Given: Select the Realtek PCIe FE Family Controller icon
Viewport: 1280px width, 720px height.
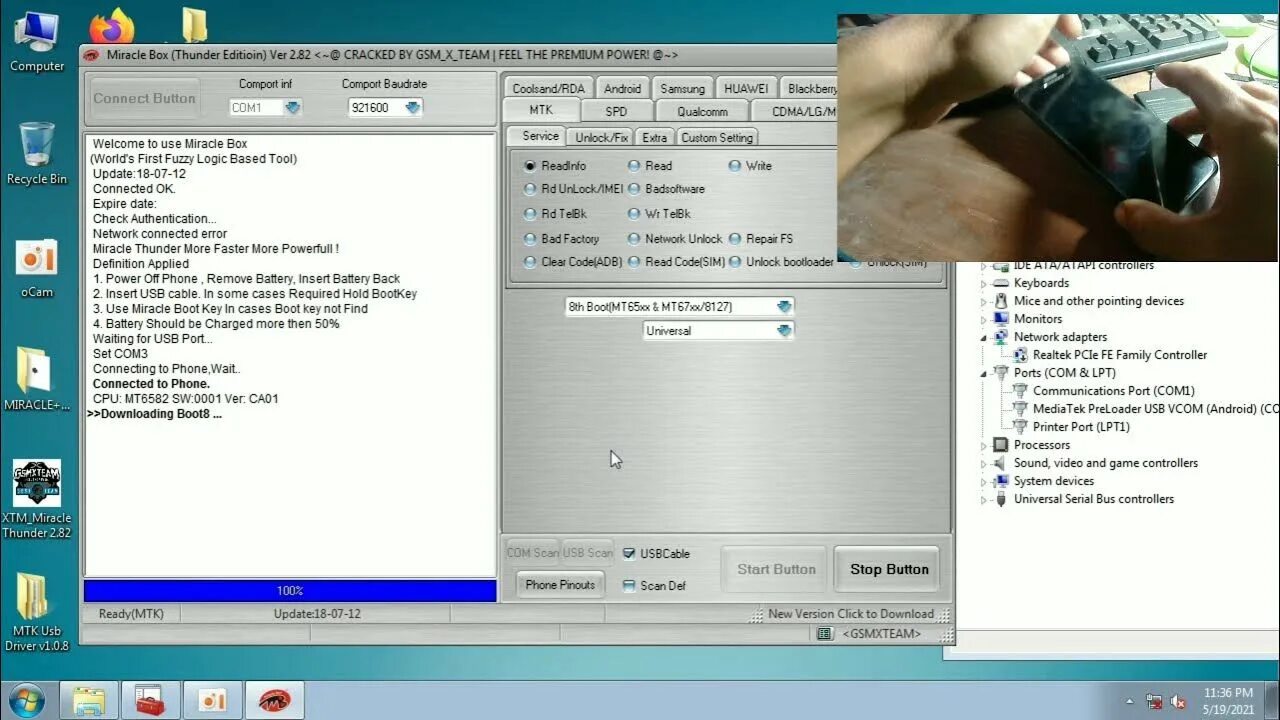Looking at the screenshot, I should 1020,355.
